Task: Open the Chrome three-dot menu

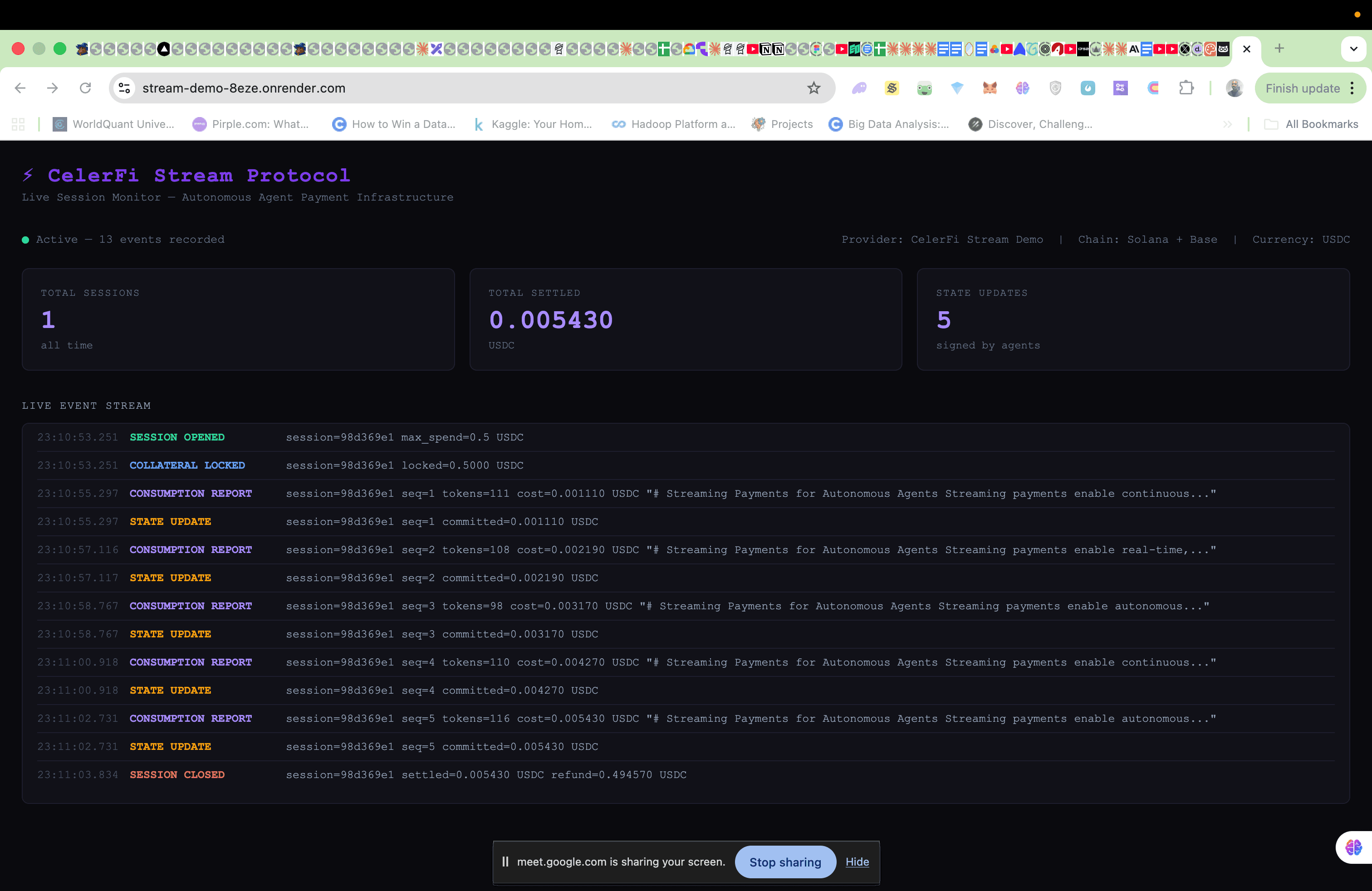Action: coord(1352,88)
